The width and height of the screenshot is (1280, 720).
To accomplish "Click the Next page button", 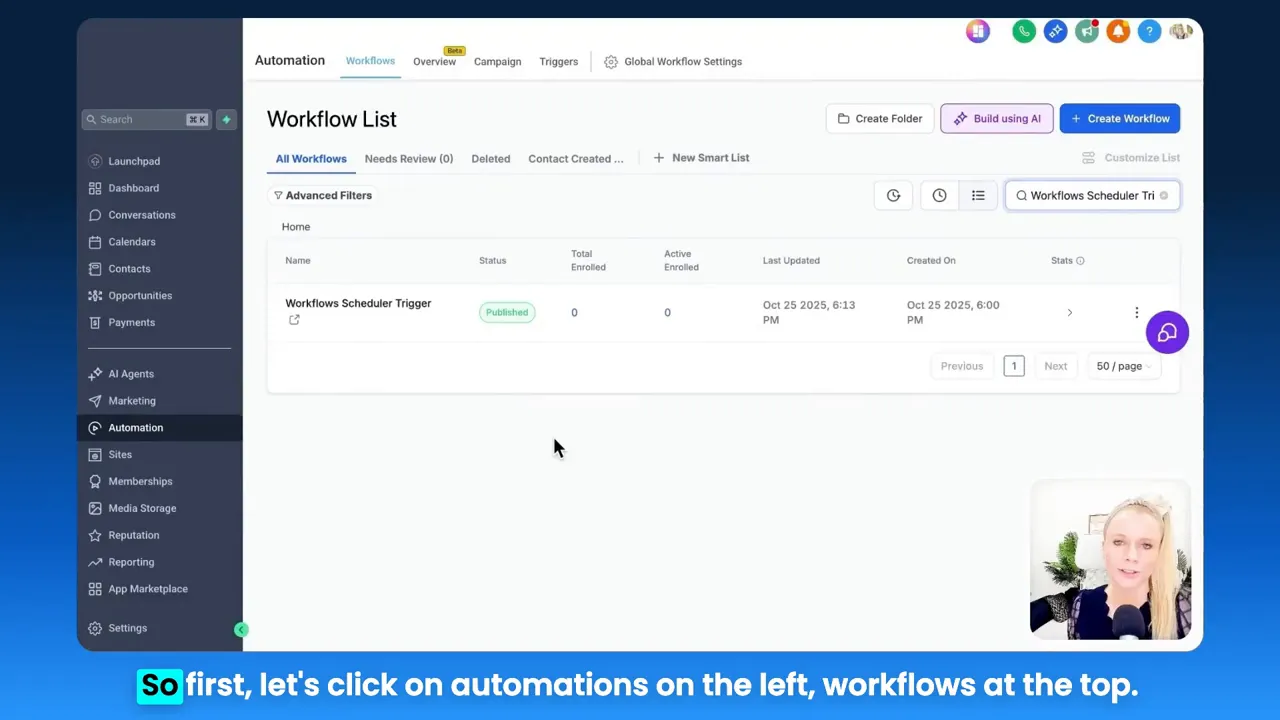I will coord(1055,366).
